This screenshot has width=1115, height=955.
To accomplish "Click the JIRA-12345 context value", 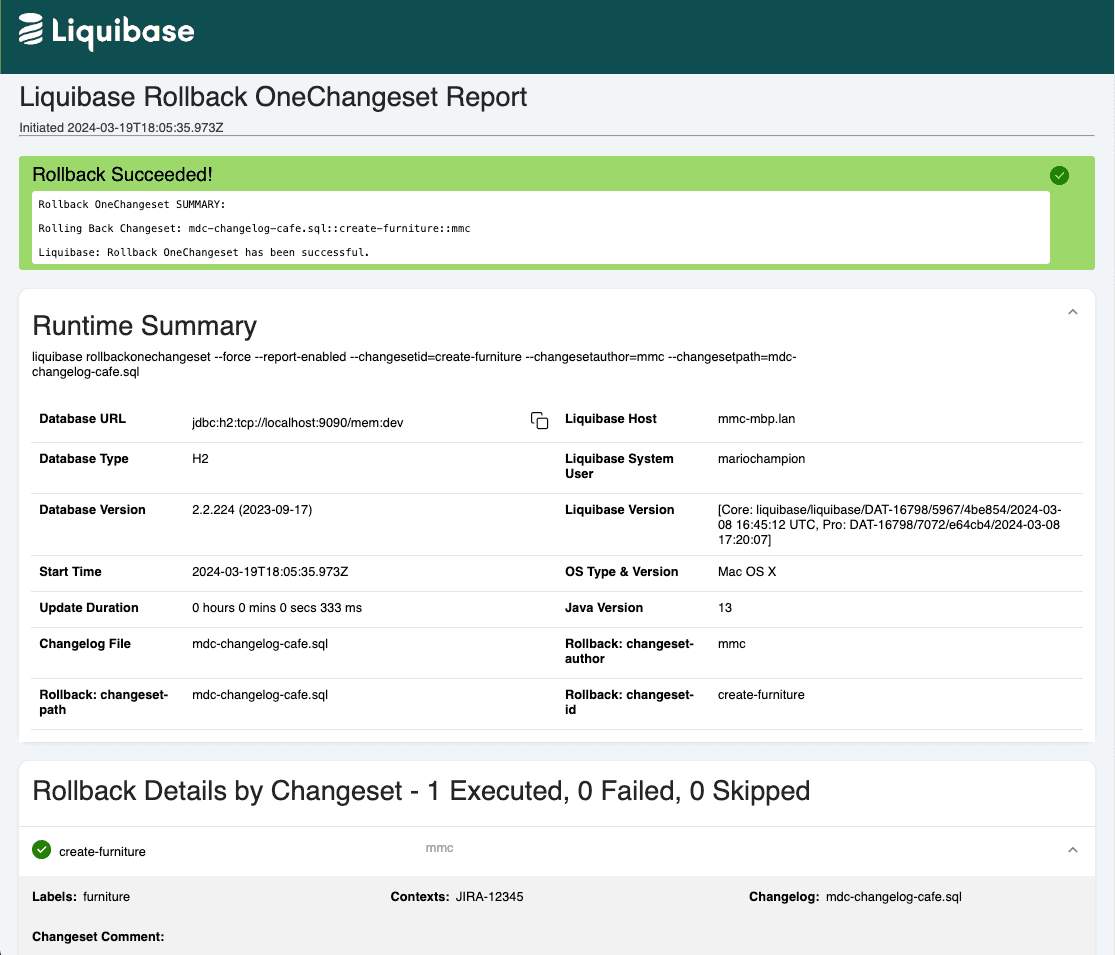I will (489, 897).
